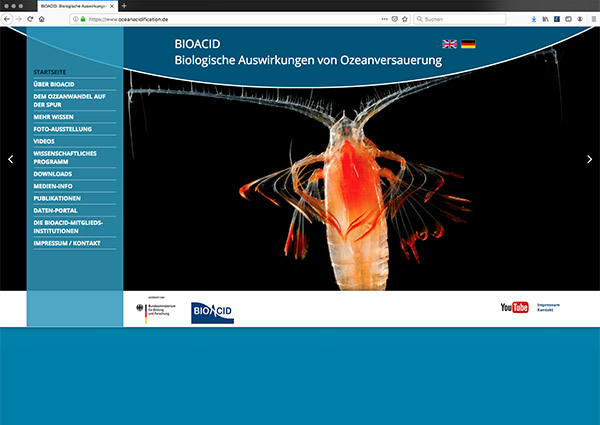Open Daten-Portal from the side menu
This screenshot has height=425, width=600.
coord(55,211)
